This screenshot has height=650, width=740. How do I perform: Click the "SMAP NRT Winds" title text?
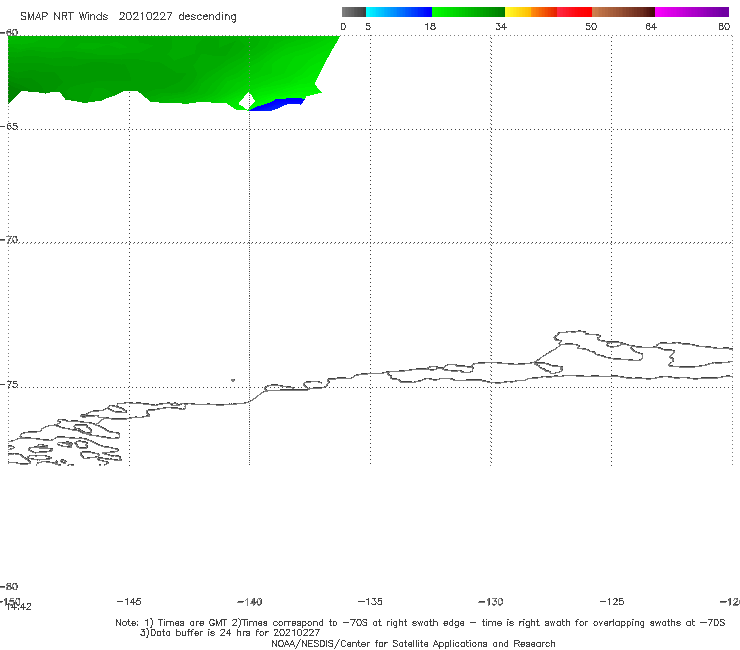point(64,17)
